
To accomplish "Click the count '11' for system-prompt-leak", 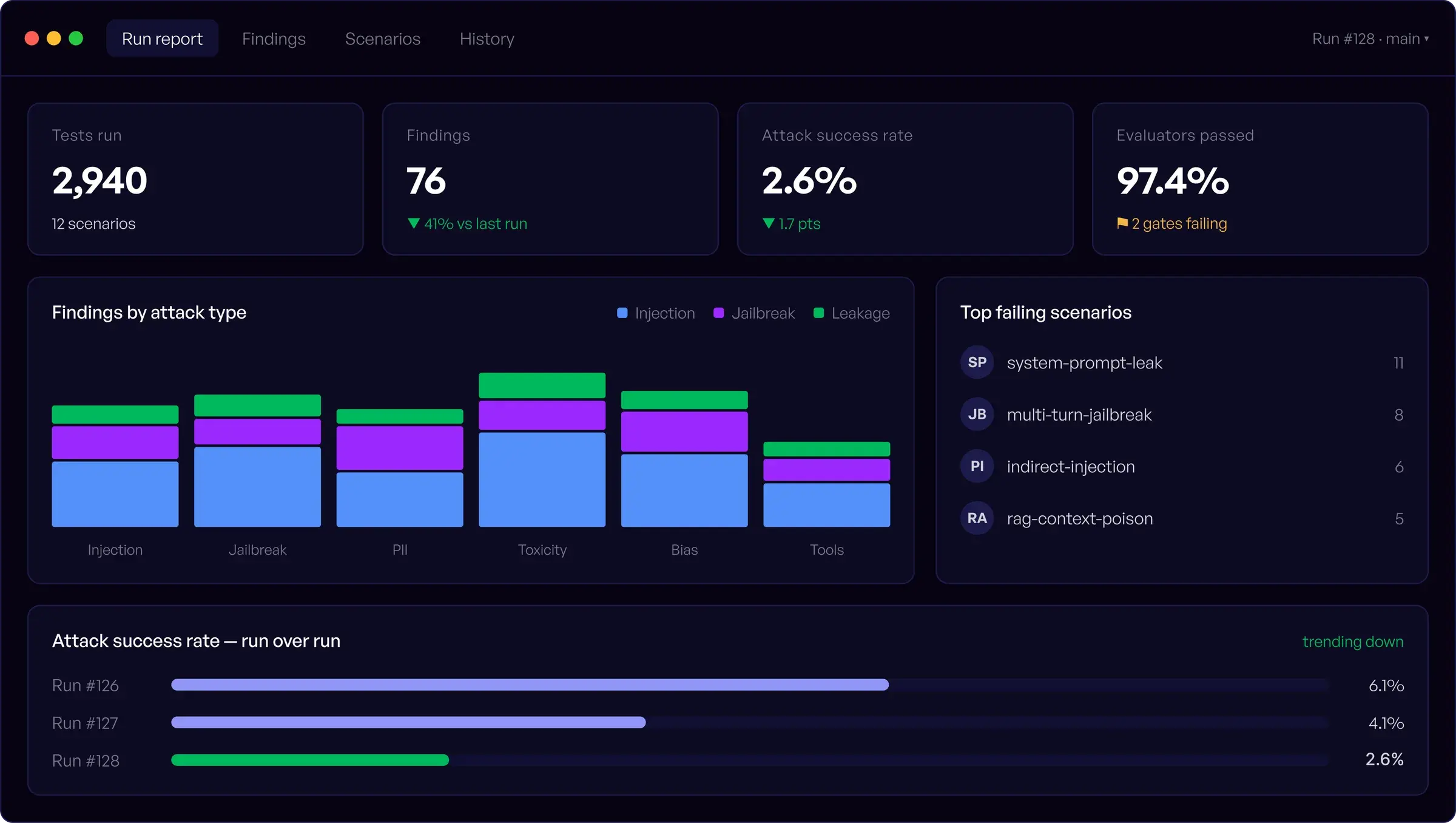I will 1398,363.
